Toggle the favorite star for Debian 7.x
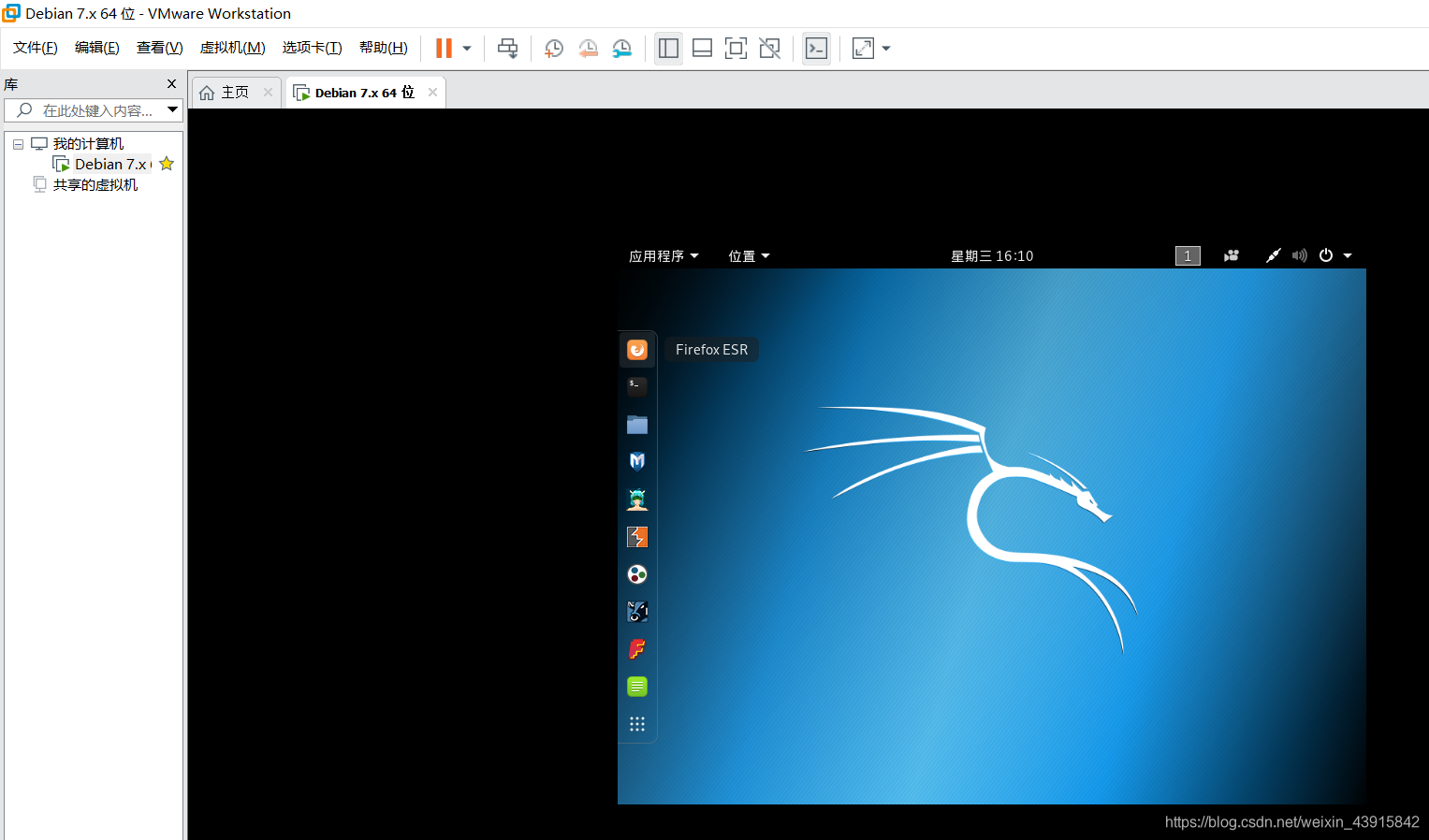The width and height of the screenshot is (1429, 840). 167,164
